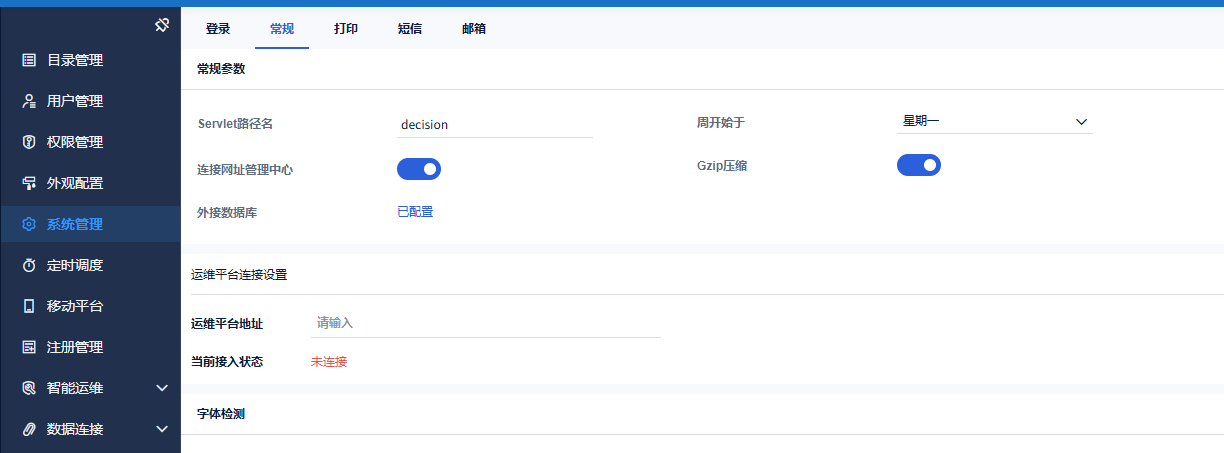The height and width of the screenshot is (453, 1224).
Task: Click the 注册管理 icon
Action: coord(29,347)
